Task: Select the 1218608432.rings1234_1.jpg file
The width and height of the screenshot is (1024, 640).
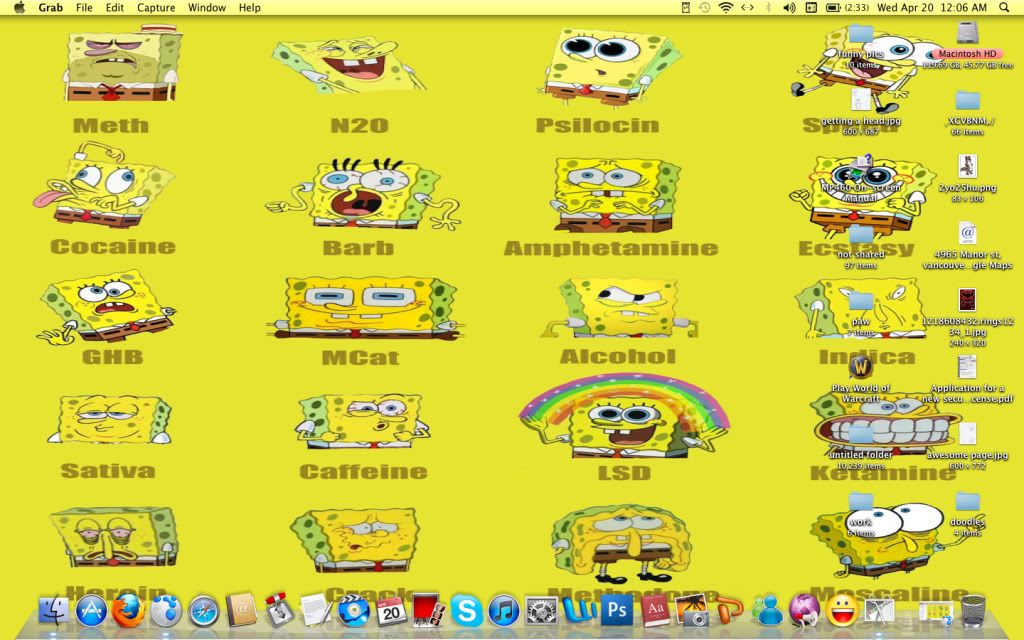Action: tap(967, 300)
